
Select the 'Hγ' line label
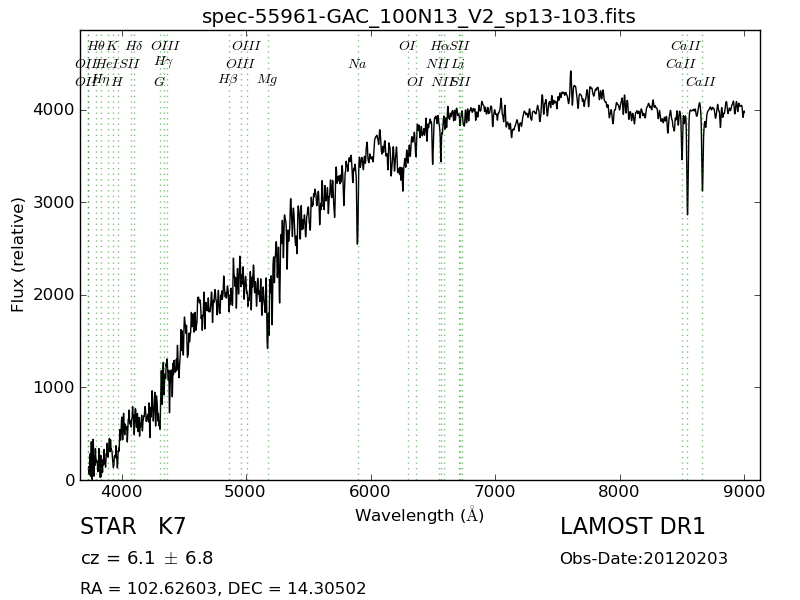[x=164, y=62]
